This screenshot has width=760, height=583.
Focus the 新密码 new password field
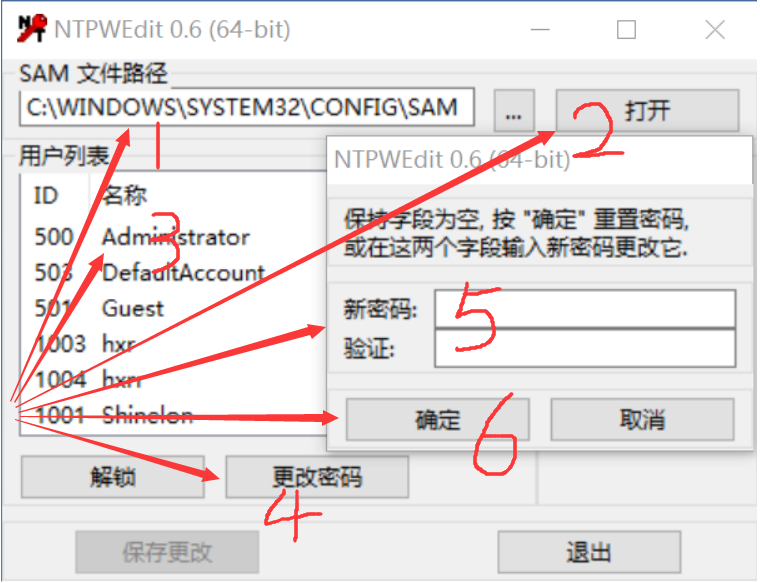[585, 309]
